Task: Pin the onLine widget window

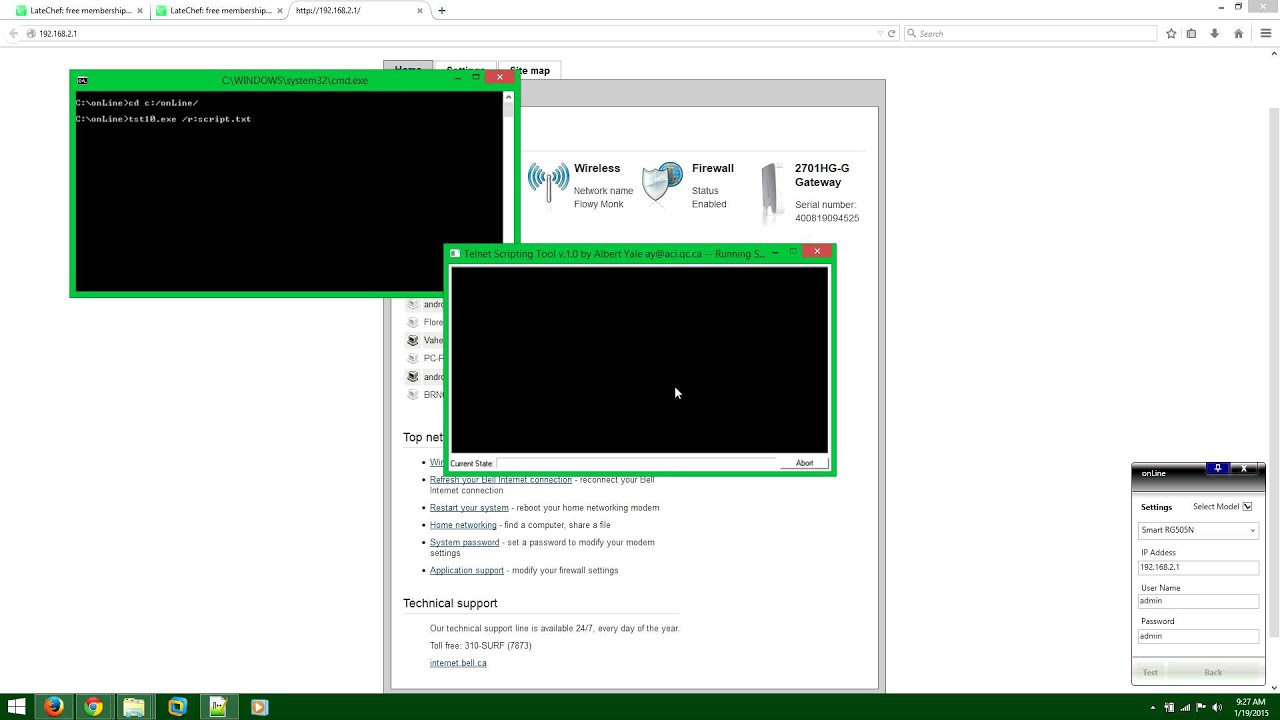Action: pyautogui.click(x=1217, y=468)
